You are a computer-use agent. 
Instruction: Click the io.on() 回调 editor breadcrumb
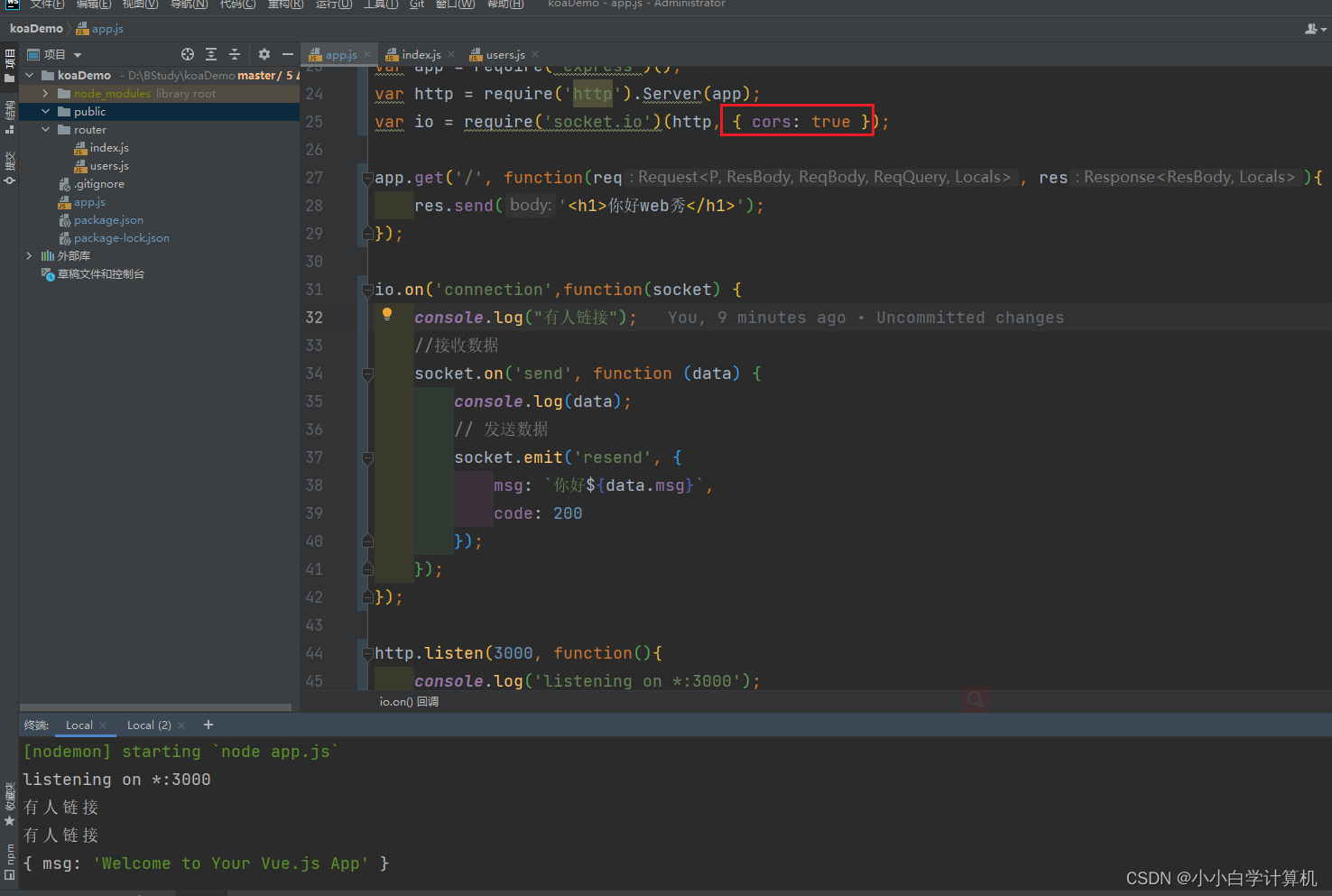tap(409, 702)
